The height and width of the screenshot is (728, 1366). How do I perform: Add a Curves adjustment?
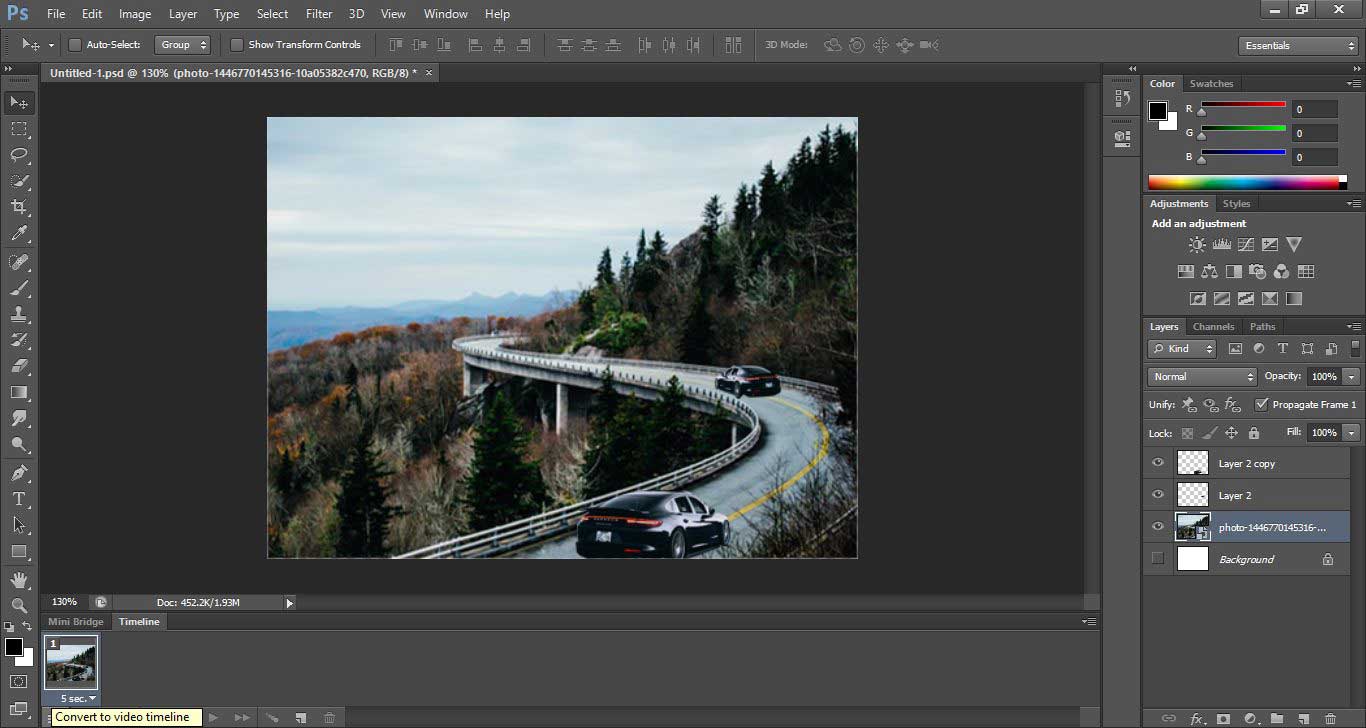point(1245,244)
